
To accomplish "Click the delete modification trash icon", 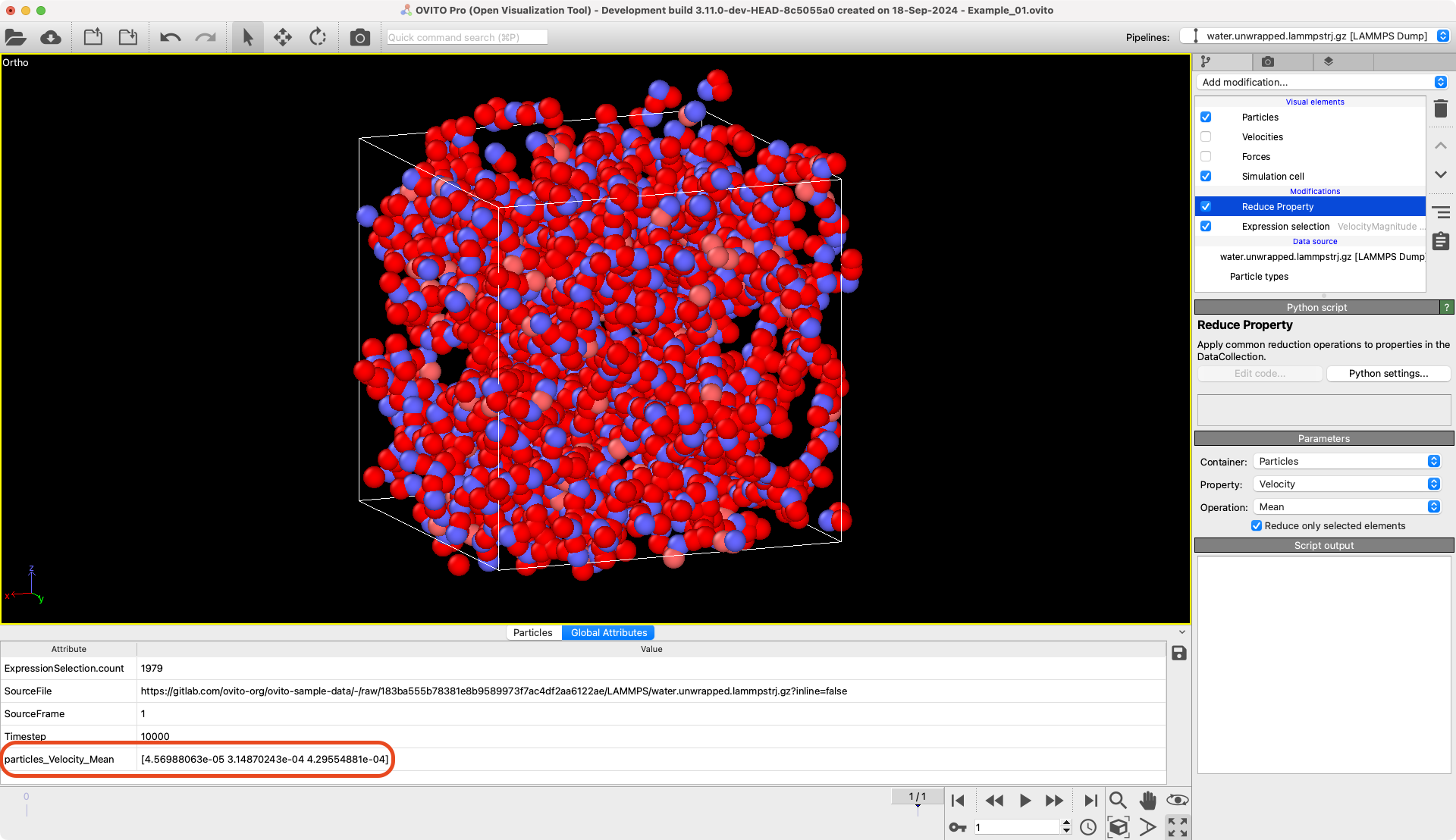I will tap(1441, 109).
